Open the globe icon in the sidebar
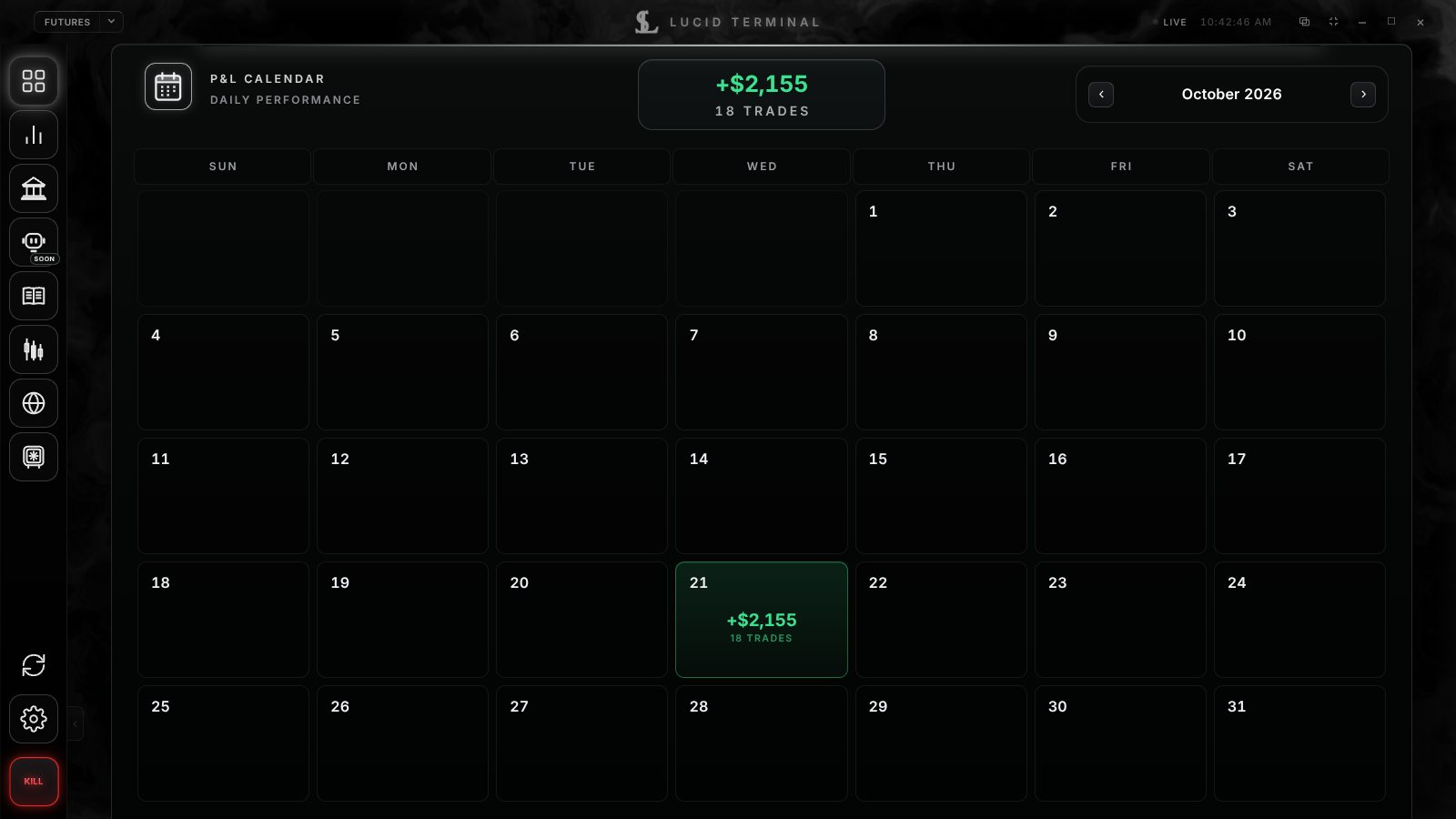The height and width of the screenshot is (819, 1456). click(34, 403)
